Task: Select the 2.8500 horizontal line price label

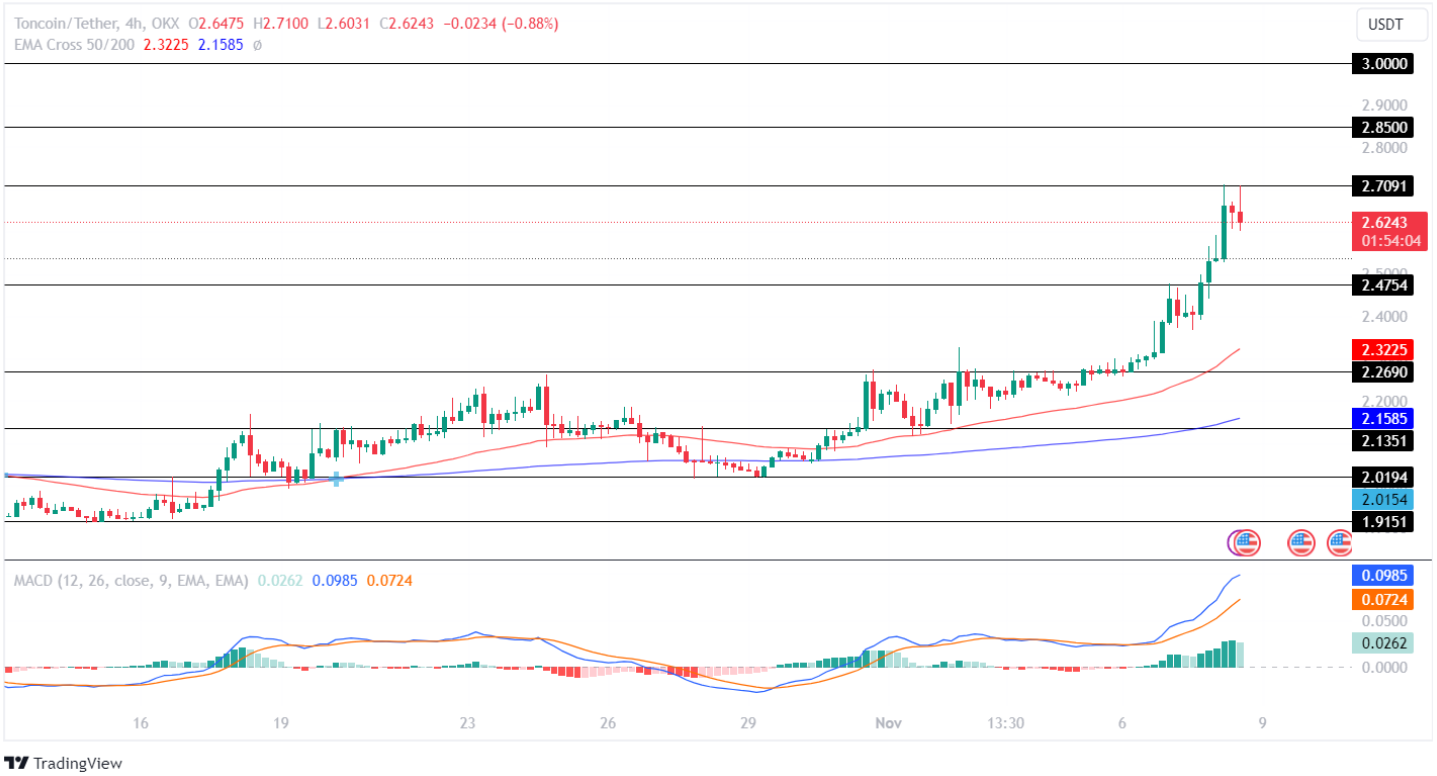Action: click(1382, 127)
